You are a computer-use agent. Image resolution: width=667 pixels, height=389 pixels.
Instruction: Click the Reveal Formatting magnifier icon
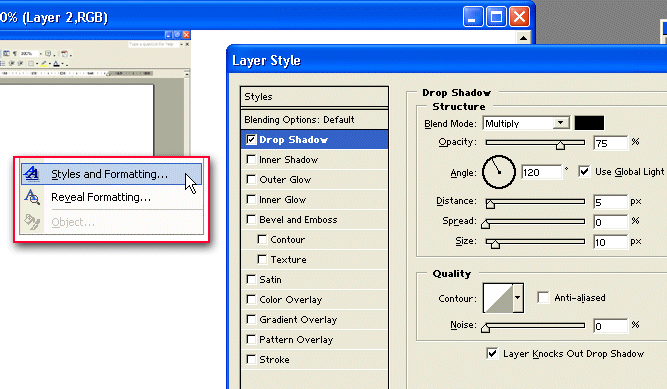pyautogui.click(x=32, y=197)
